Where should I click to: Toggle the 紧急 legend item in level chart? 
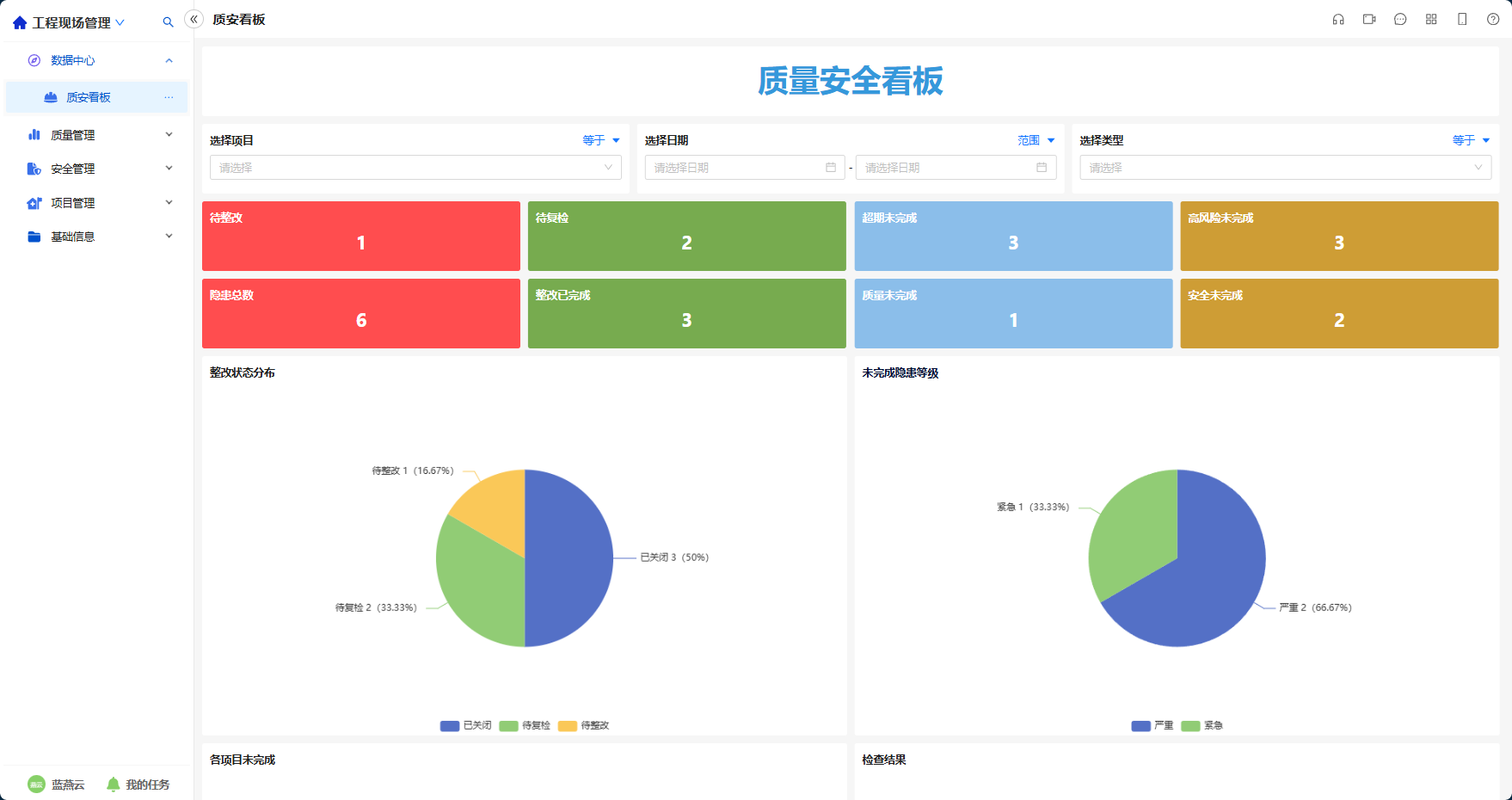pos(1202,725)
